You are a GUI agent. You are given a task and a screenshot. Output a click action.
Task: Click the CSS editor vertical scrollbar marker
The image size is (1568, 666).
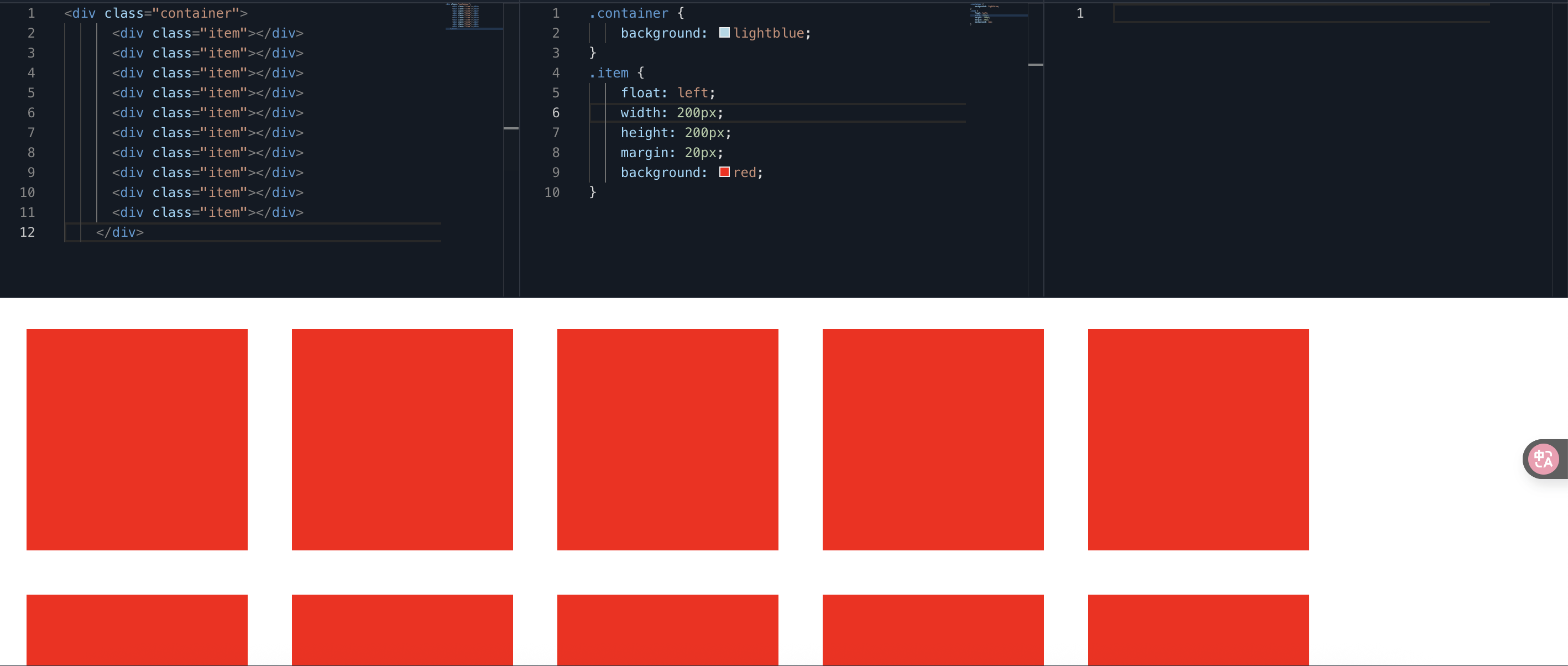[1035, 65]
